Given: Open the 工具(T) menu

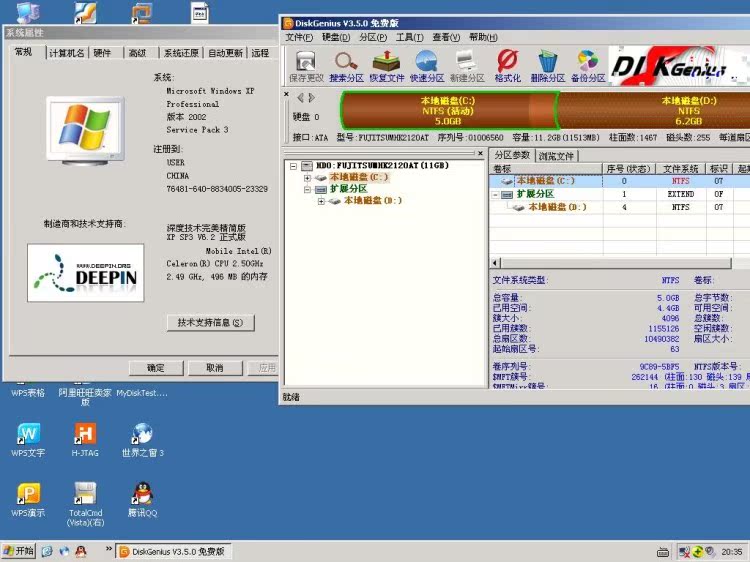Looking at the screenshot, I should pyautogui.click(x=409, y=37).
